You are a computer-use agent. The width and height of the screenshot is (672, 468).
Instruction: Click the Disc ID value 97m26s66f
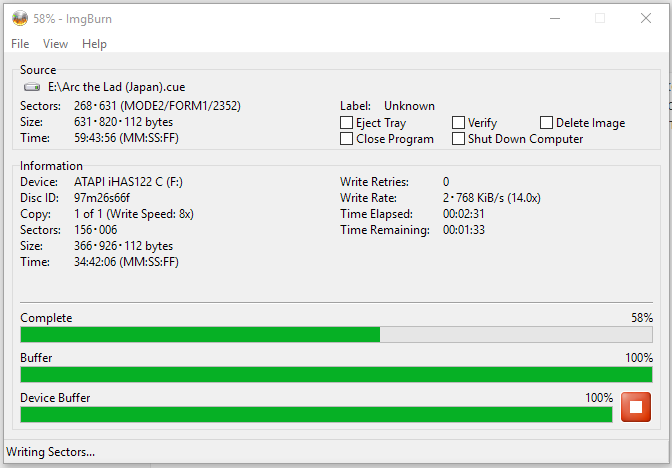[102, 198]
